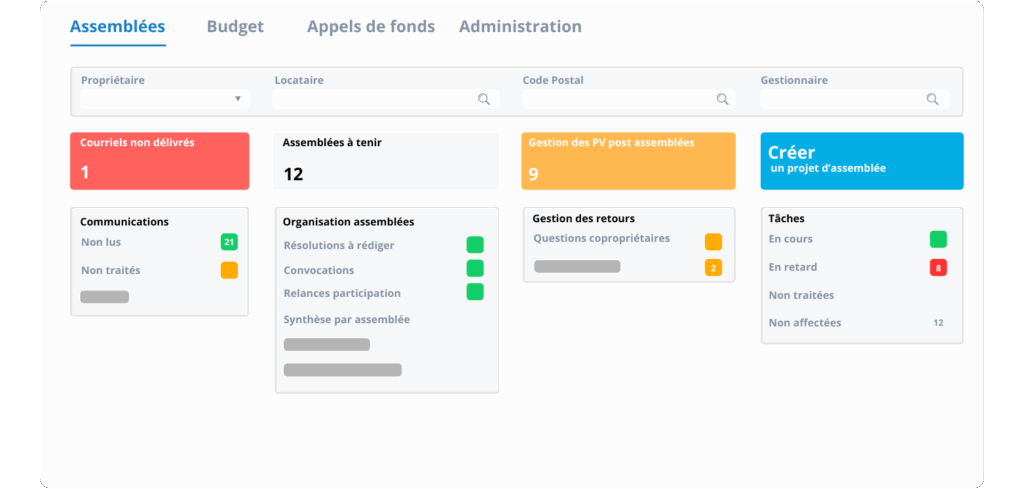1024x489 pixels.
Task: Open Non traités in Communications
Action: [x=111, y=270]
